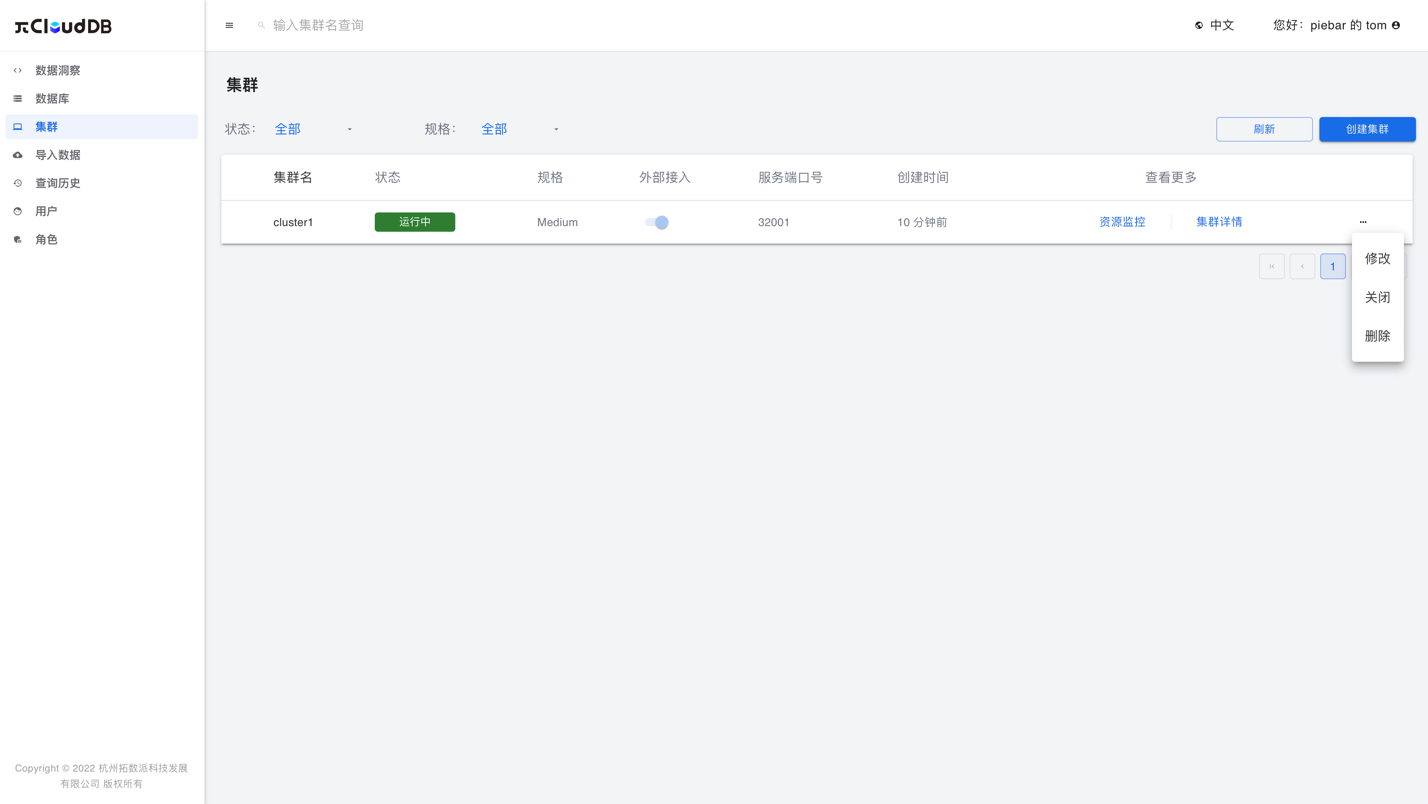Toggle 外部接入 switch for cluster1

coord(657,222)
